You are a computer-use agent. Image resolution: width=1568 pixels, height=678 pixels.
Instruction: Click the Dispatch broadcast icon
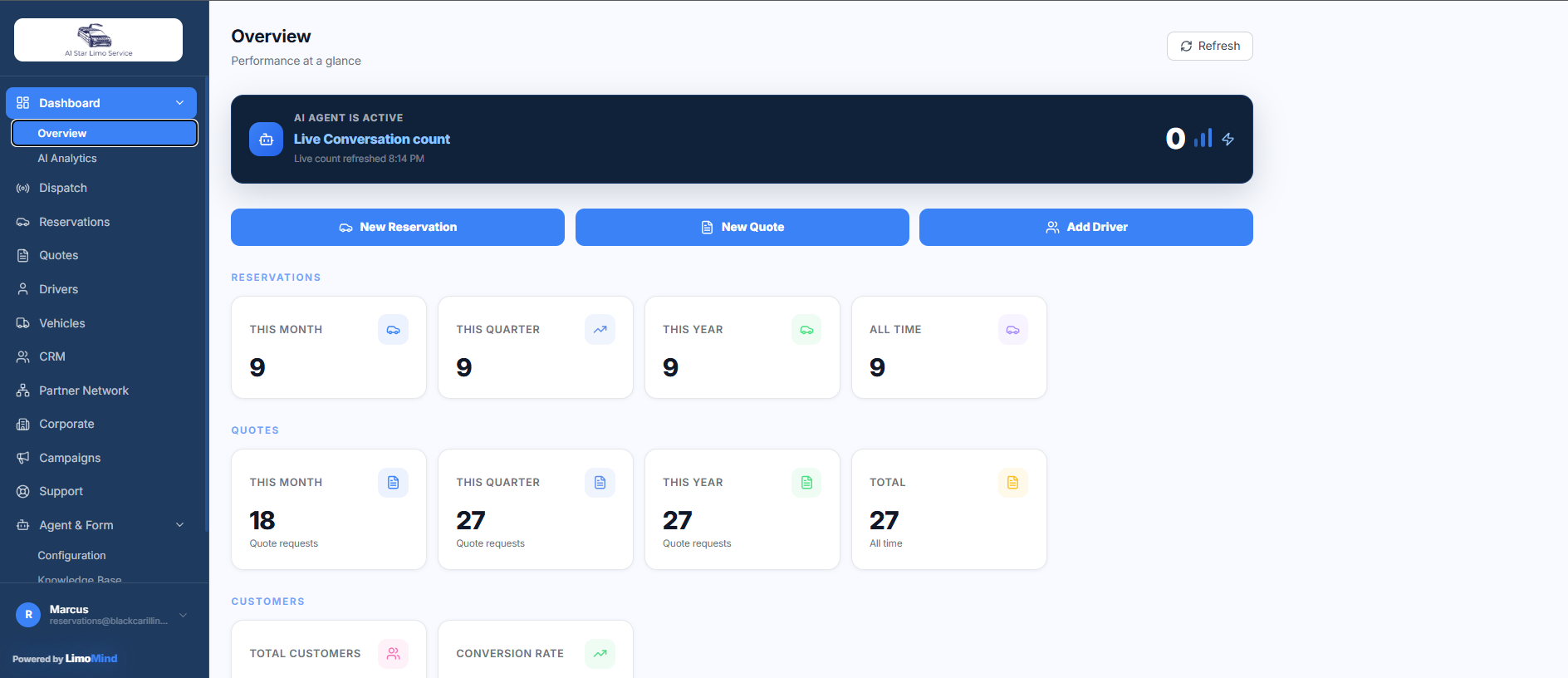point(22,188)
